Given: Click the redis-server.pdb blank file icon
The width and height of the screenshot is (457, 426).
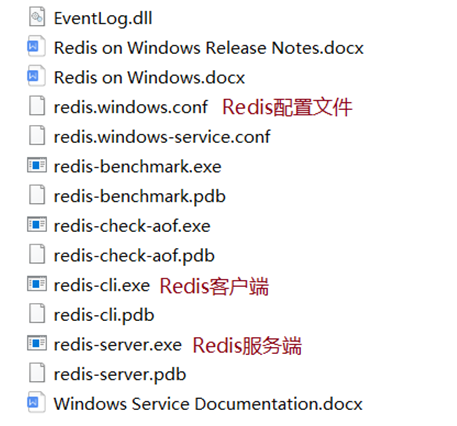Looking at the screenshot, I should [37, 373].
